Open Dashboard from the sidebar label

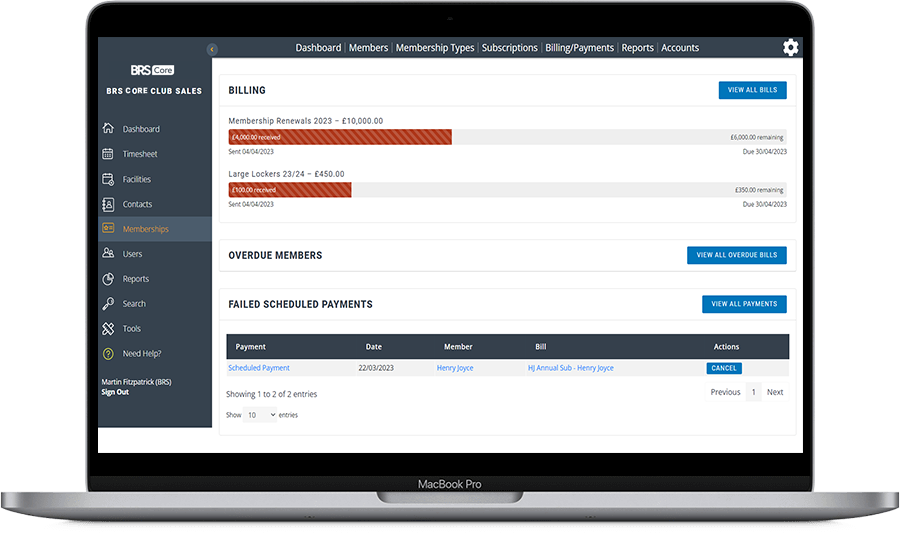[141, 129]
